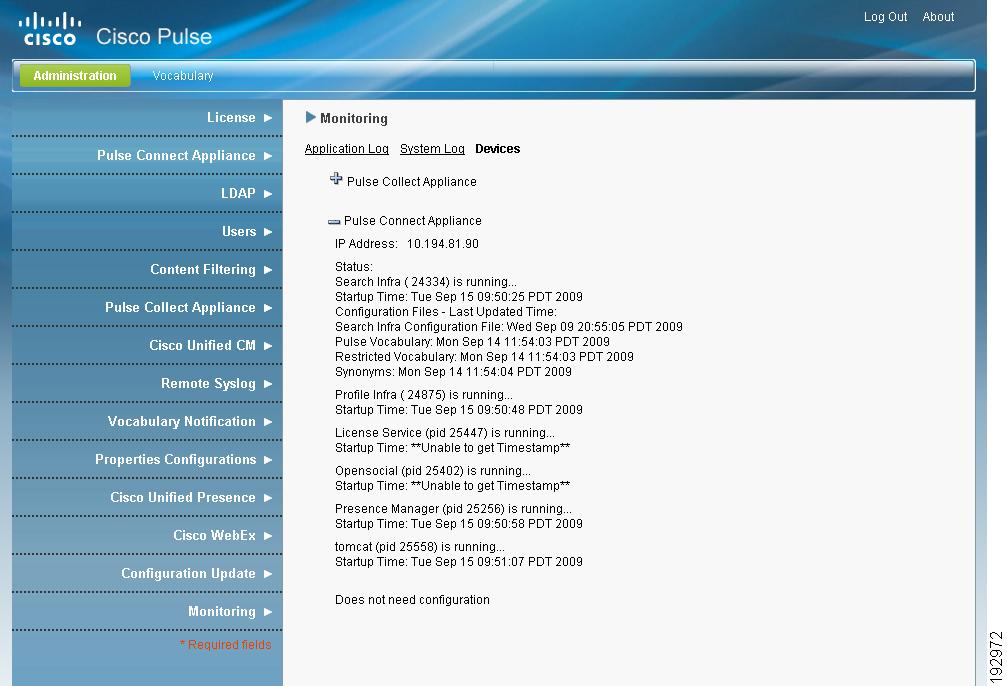Screen dimensions: 1007x686
Task: Click the Vocabulary Notification arrow icon
Action: click(x=268, y=421)
